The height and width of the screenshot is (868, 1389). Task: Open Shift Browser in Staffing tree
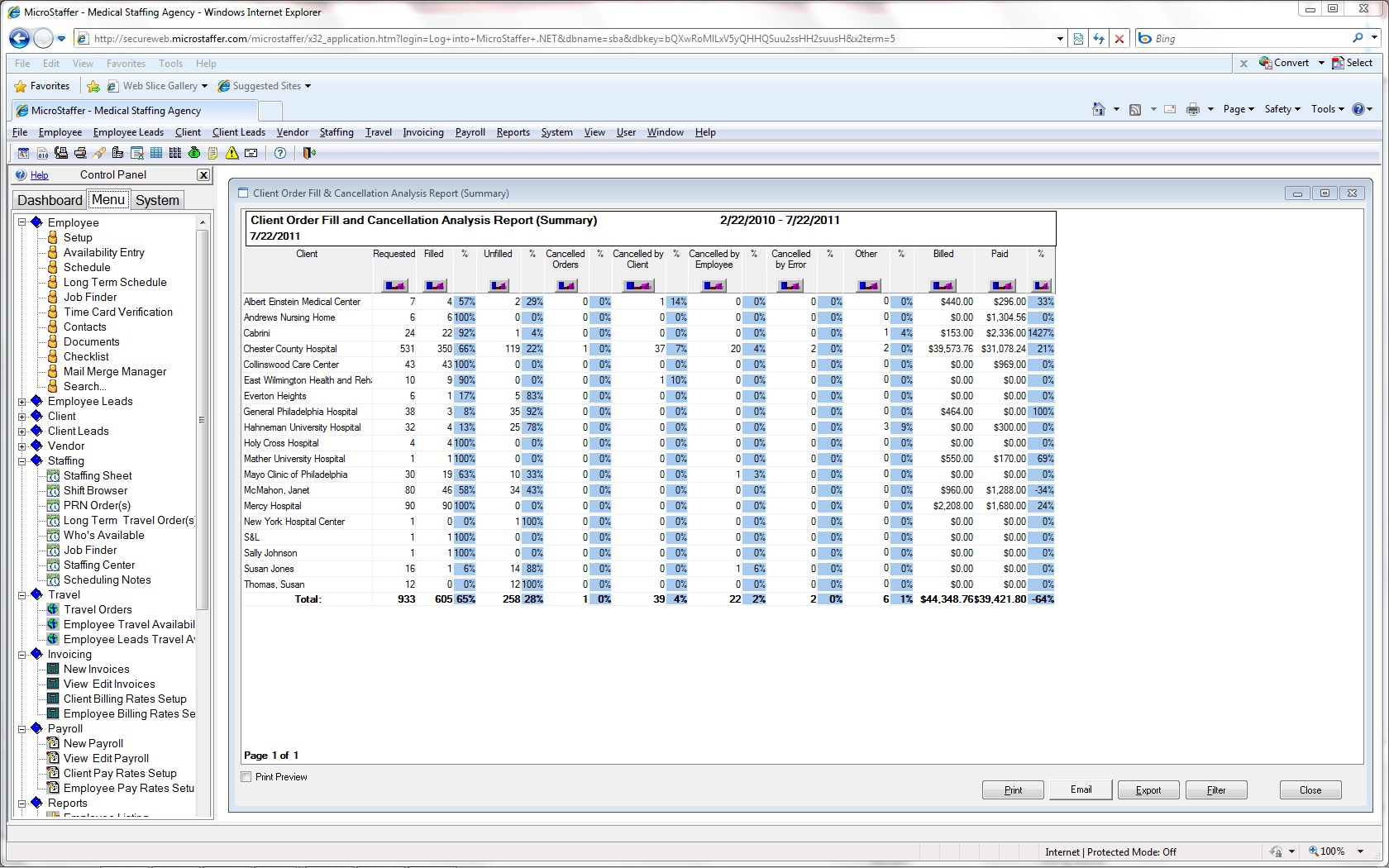click(x=95, y=490)
